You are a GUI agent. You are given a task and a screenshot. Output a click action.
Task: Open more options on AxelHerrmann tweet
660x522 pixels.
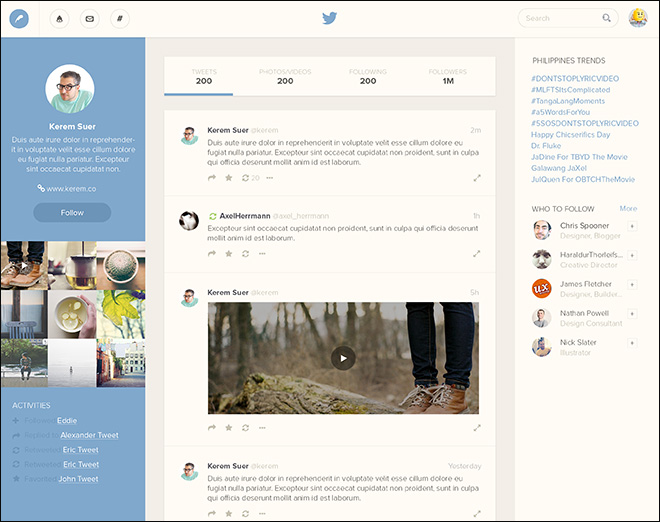coord(262,253)
